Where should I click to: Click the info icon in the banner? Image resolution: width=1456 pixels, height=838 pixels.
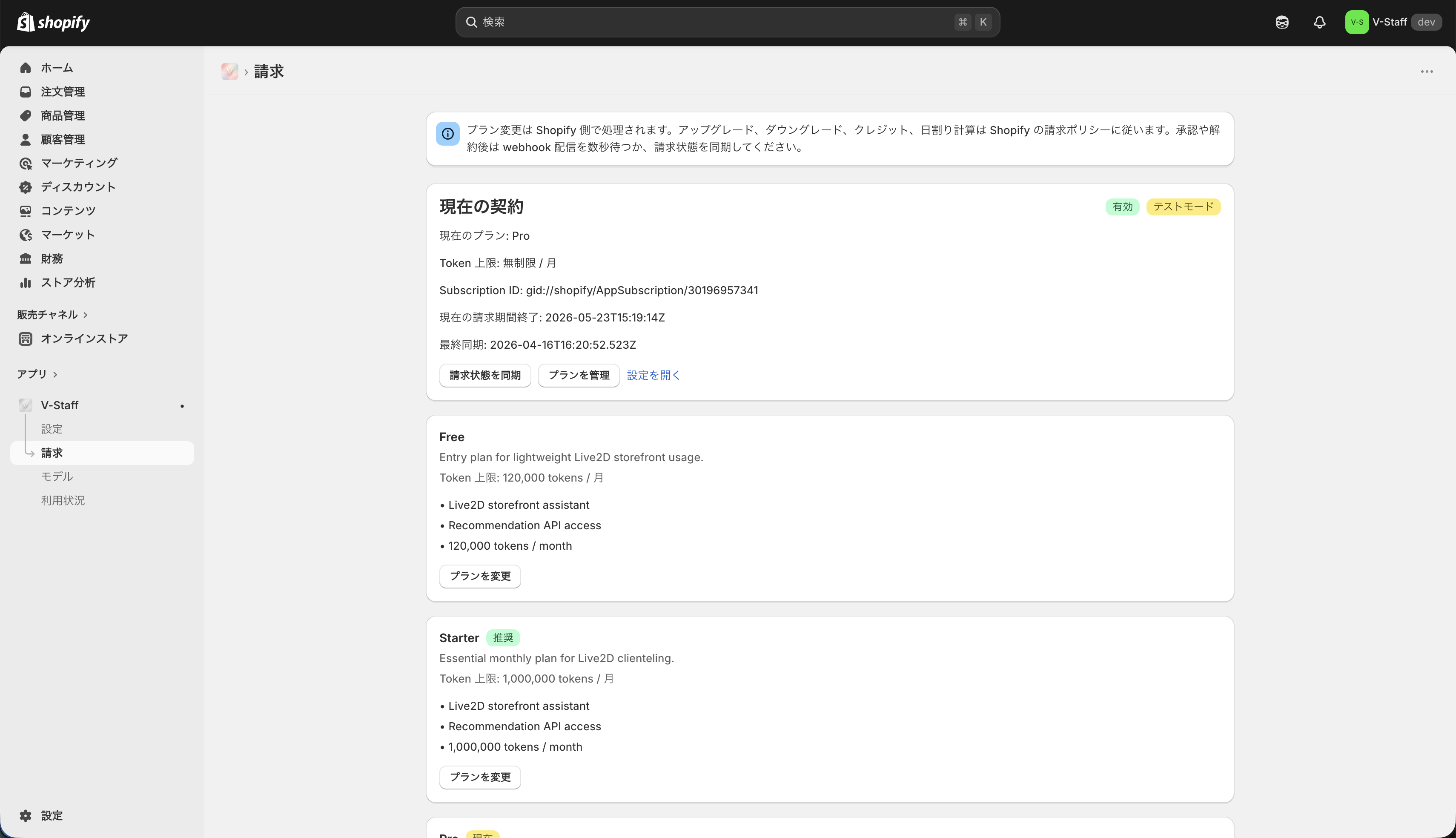(447, 134)
